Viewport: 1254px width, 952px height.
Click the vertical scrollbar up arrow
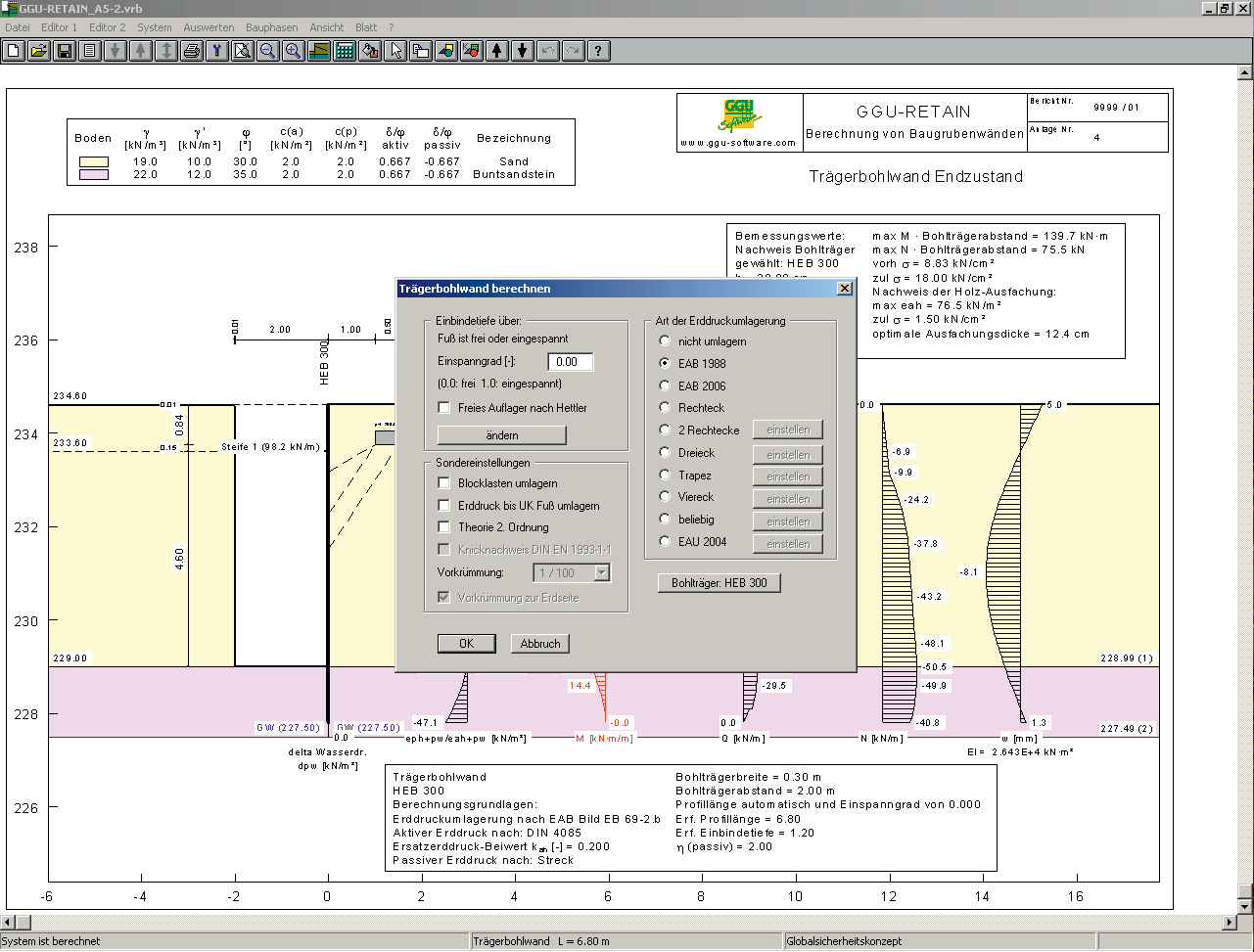[x=1246, y=72]
